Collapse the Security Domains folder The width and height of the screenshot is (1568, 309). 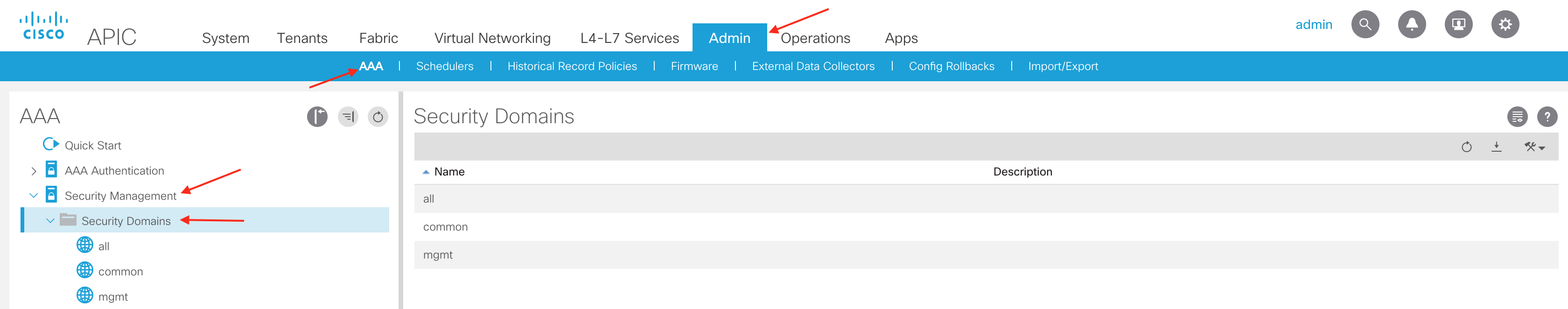click(50, 221)
